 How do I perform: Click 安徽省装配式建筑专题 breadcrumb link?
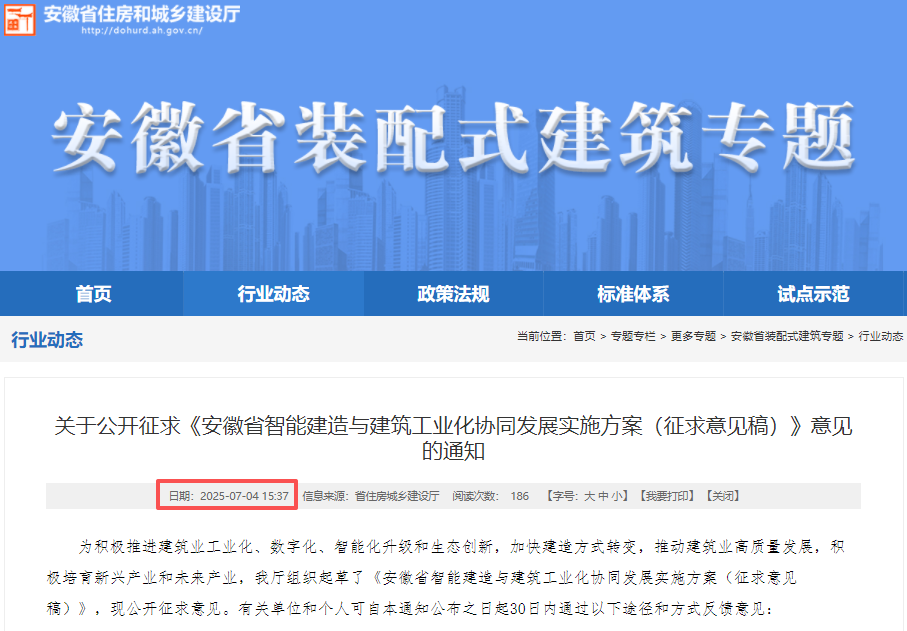point(787,337)
